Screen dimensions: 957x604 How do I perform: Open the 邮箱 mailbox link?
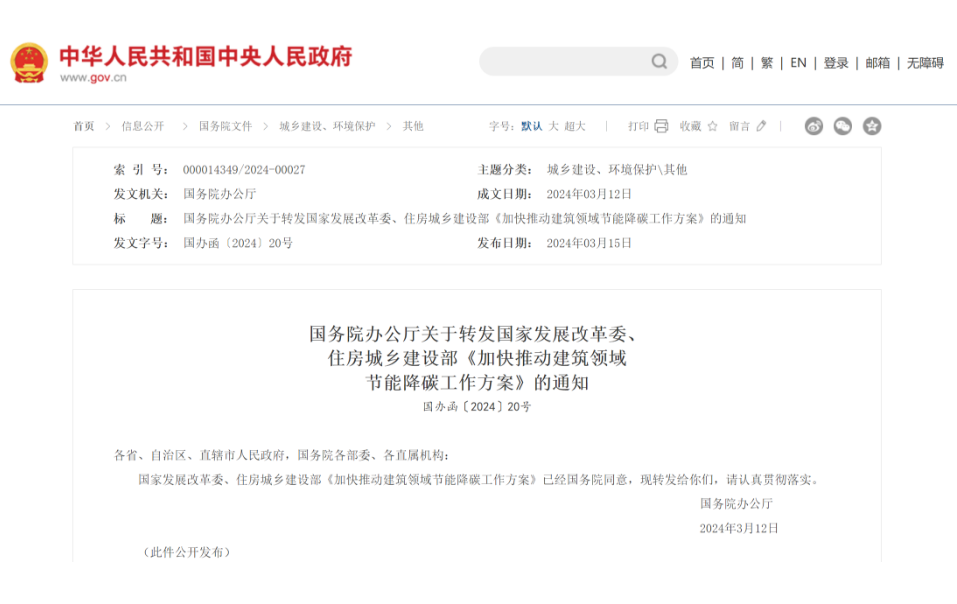coord(878,63)
